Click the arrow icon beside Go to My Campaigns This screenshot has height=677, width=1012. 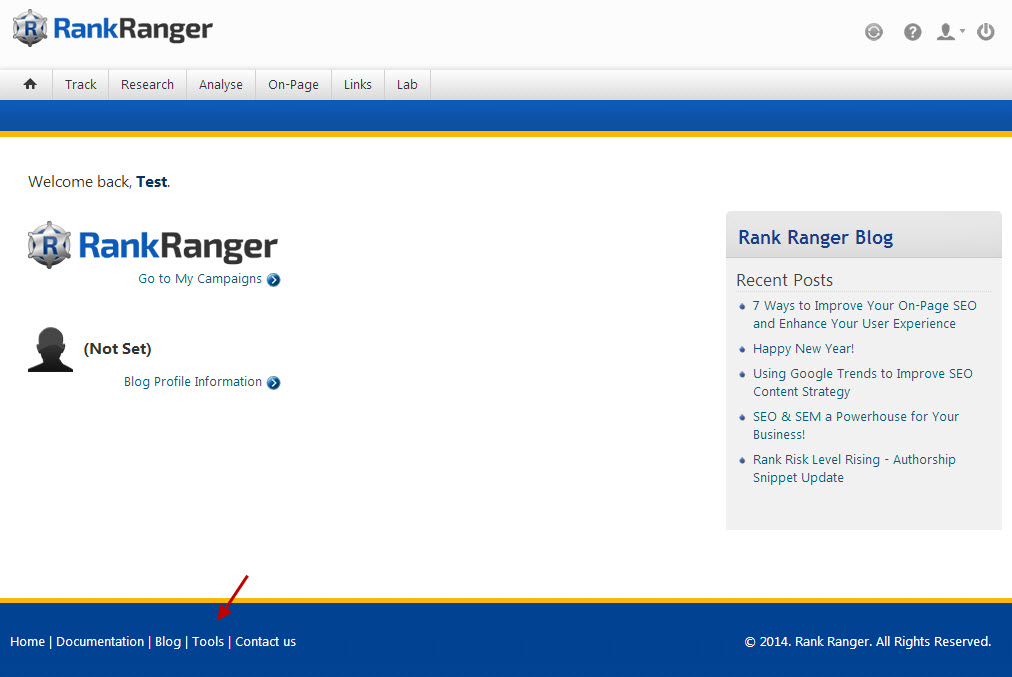click(274, 279)
